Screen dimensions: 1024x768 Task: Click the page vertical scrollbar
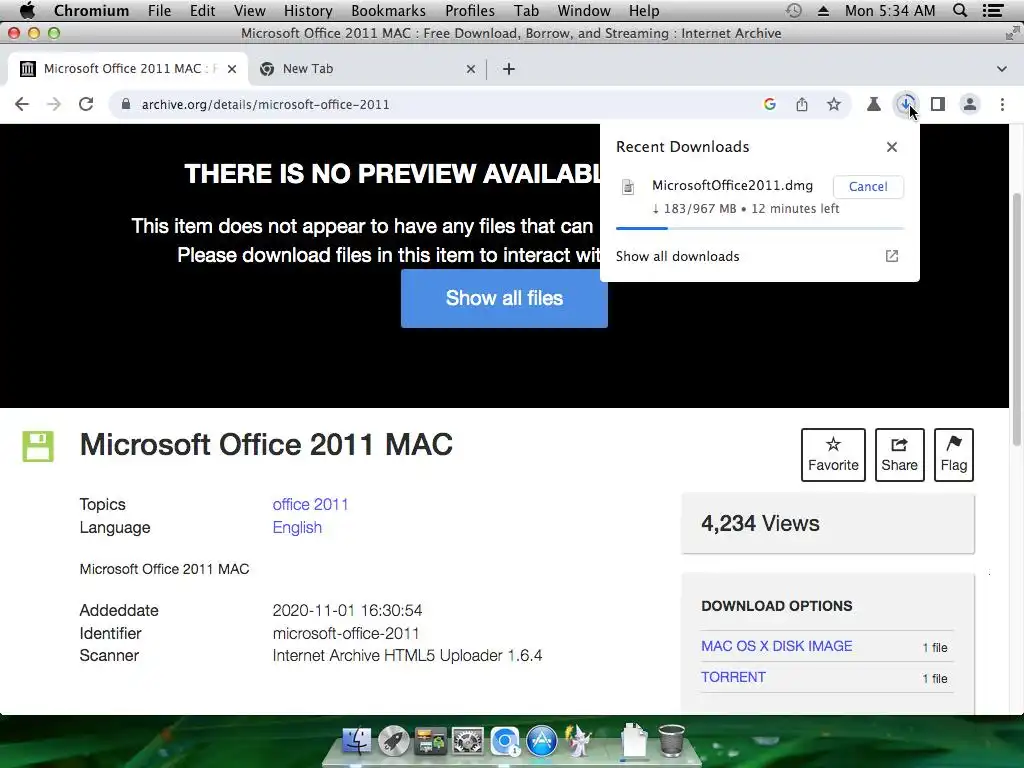click(1017, 320)
